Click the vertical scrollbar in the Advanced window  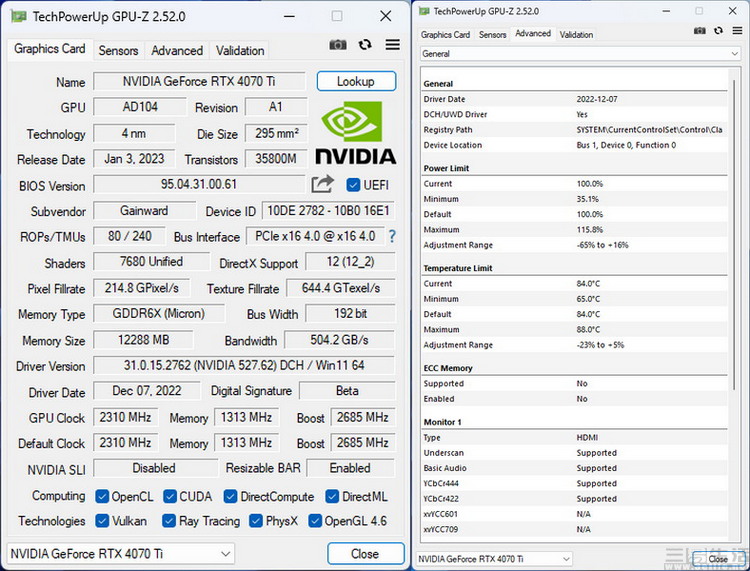tap(734, 234)
